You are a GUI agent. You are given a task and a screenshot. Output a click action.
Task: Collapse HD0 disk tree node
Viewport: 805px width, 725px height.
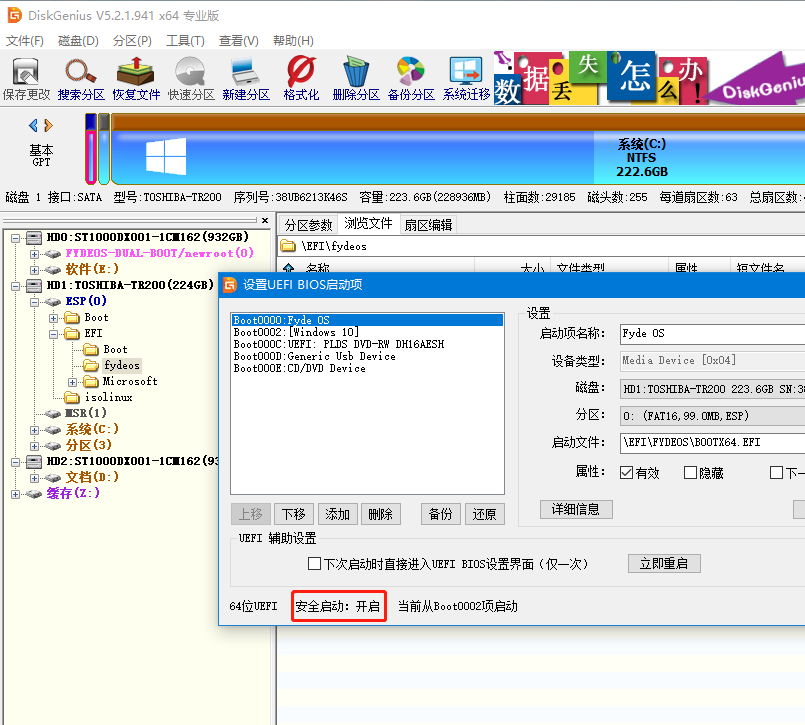15,238
